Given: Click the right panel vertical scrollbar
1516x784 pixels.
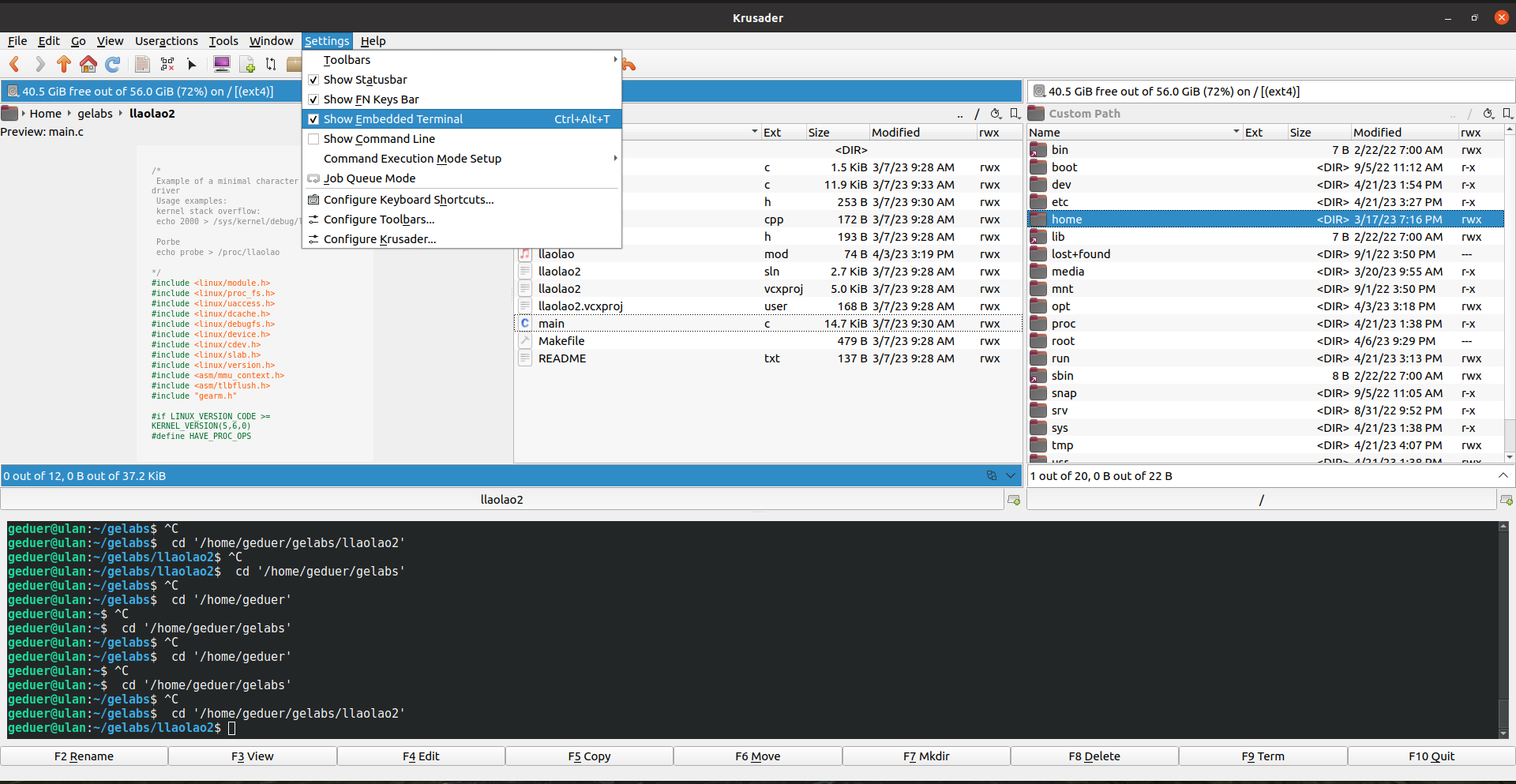Looking at the screenshot, I should point(1510,292).
